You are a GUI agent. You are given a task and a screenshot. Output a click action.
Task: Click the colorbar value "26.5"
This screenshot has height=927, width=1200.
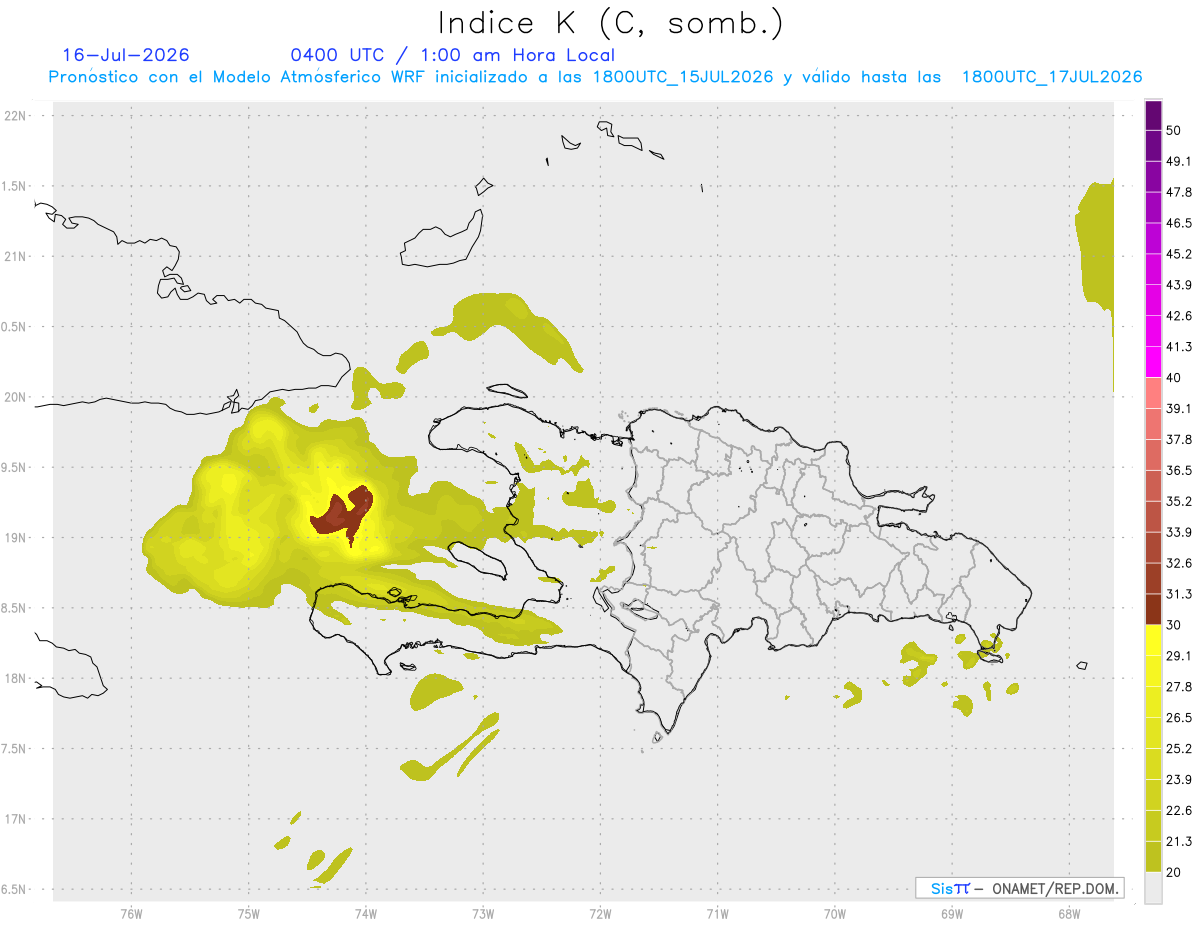click(x=1180, y=718)
